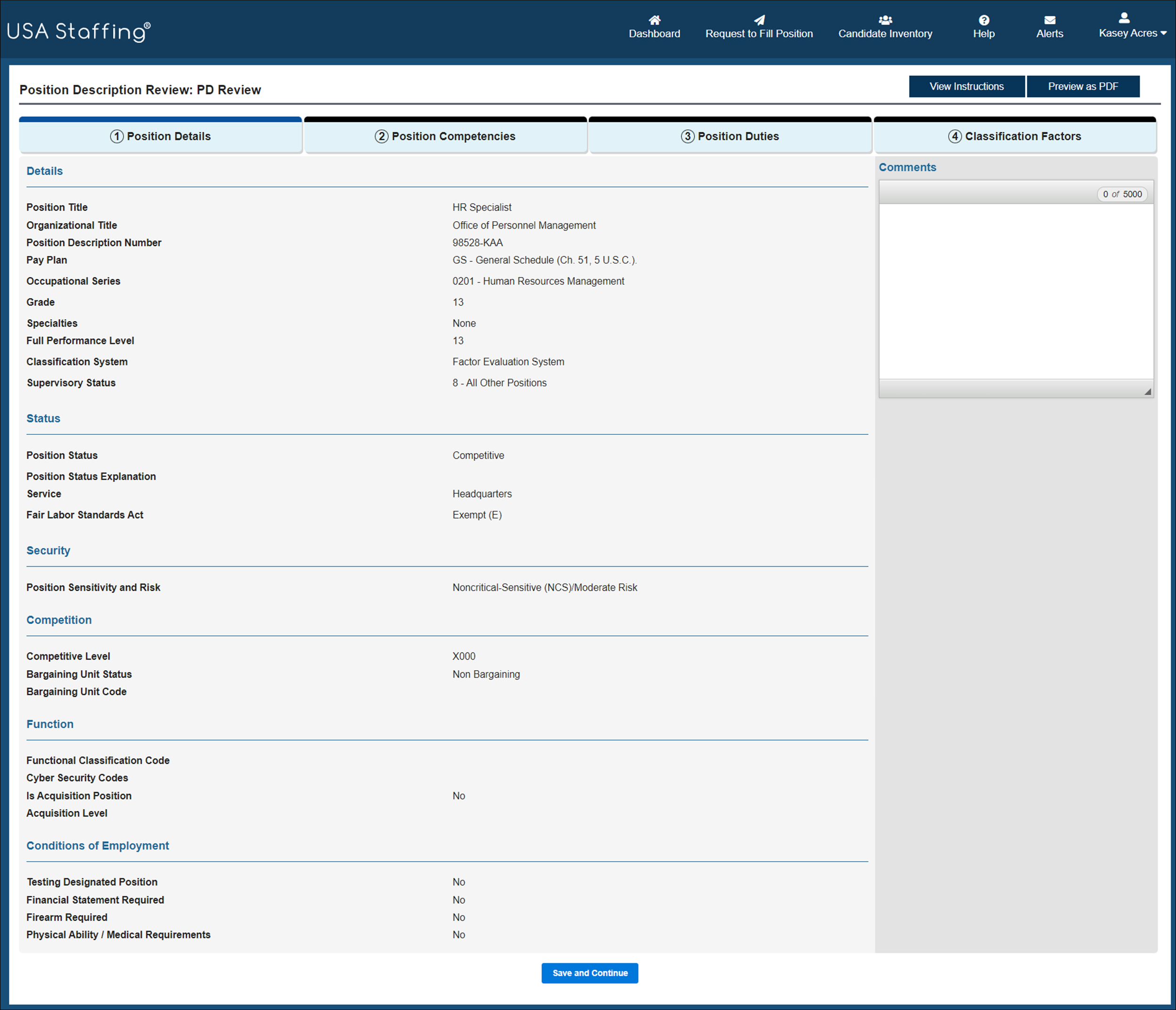Screen dimensions: 1176x1010
Task: Click the user profile silhouette icon
Action: pos(1124,17)
